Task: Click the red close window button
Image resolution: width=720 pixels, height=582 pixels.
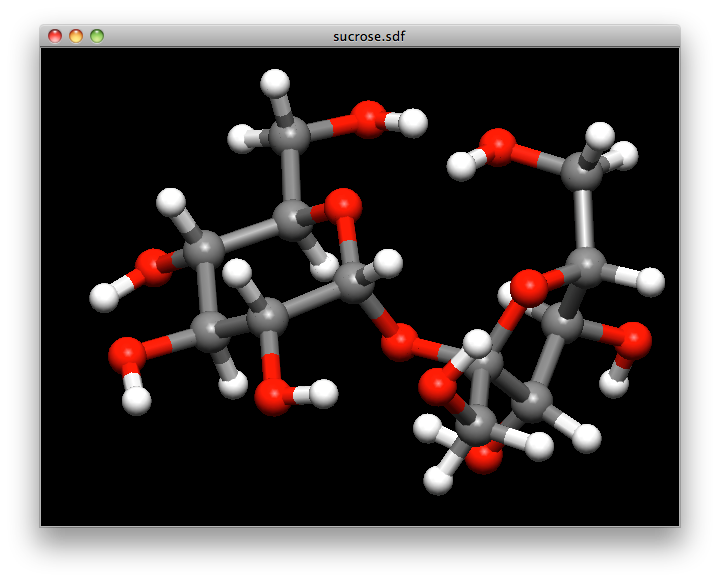Action: 55,36
